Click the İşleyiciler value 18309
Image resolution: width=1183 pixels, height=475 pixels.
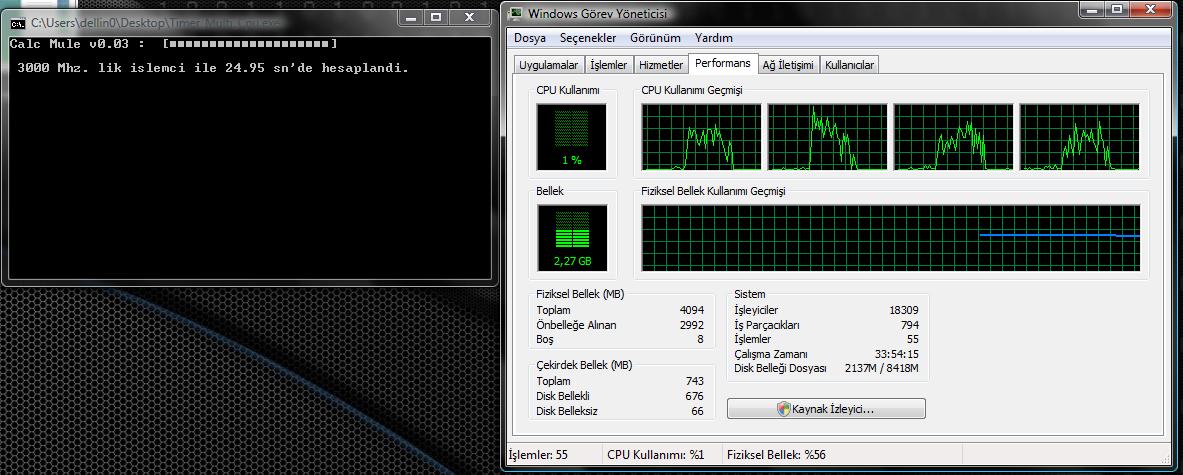(x=904, y=310)
